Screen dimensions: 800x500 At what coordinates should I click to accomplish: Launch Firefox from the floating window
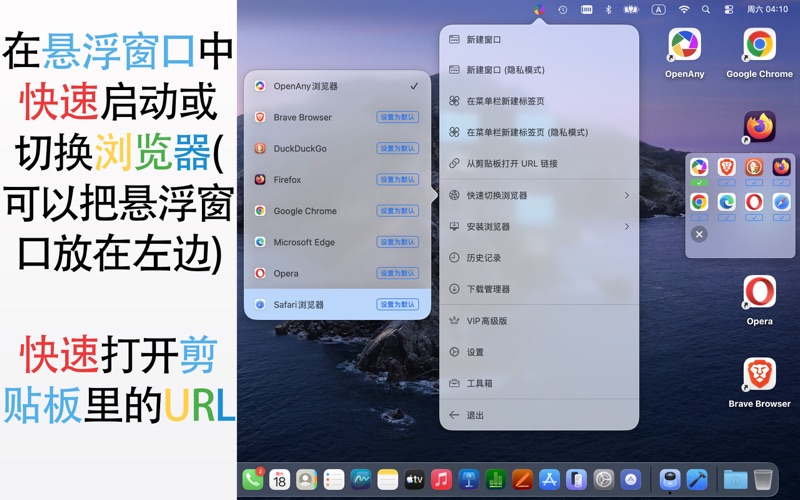781,167
